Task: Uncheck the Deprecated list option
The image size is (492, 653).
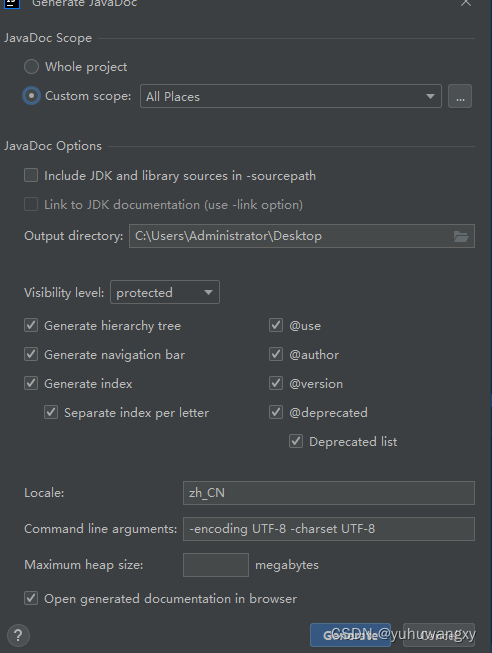Action: [296, 441]
